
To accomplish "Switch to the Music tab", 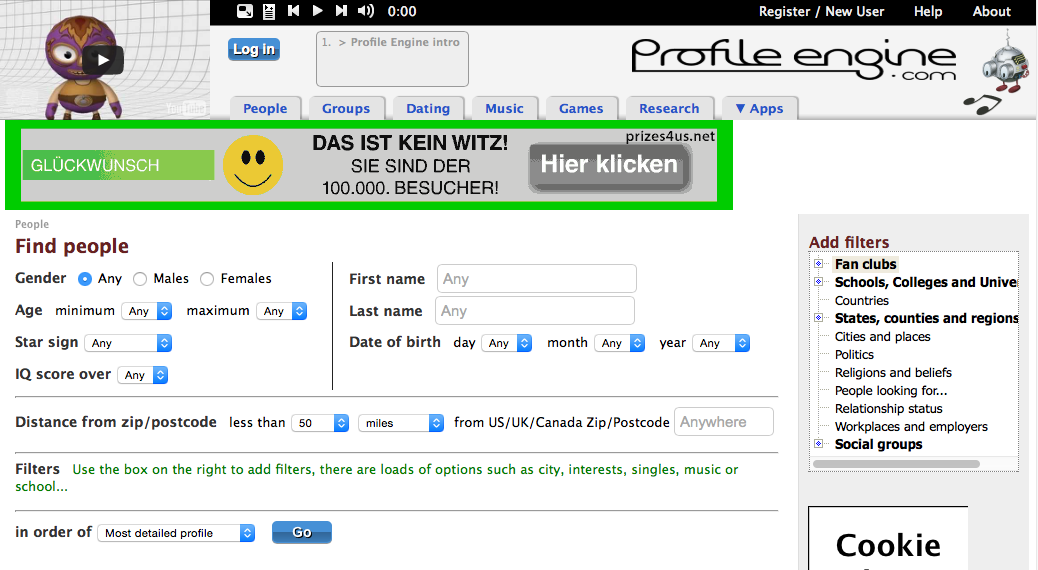I will point(504,109).
